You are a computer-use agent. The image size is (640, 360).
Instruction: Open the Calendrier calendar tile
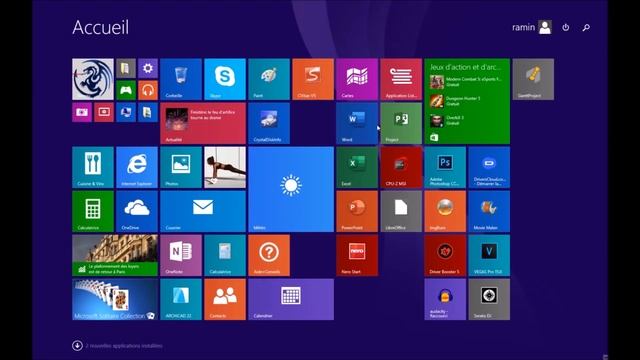tap(291, 300)
